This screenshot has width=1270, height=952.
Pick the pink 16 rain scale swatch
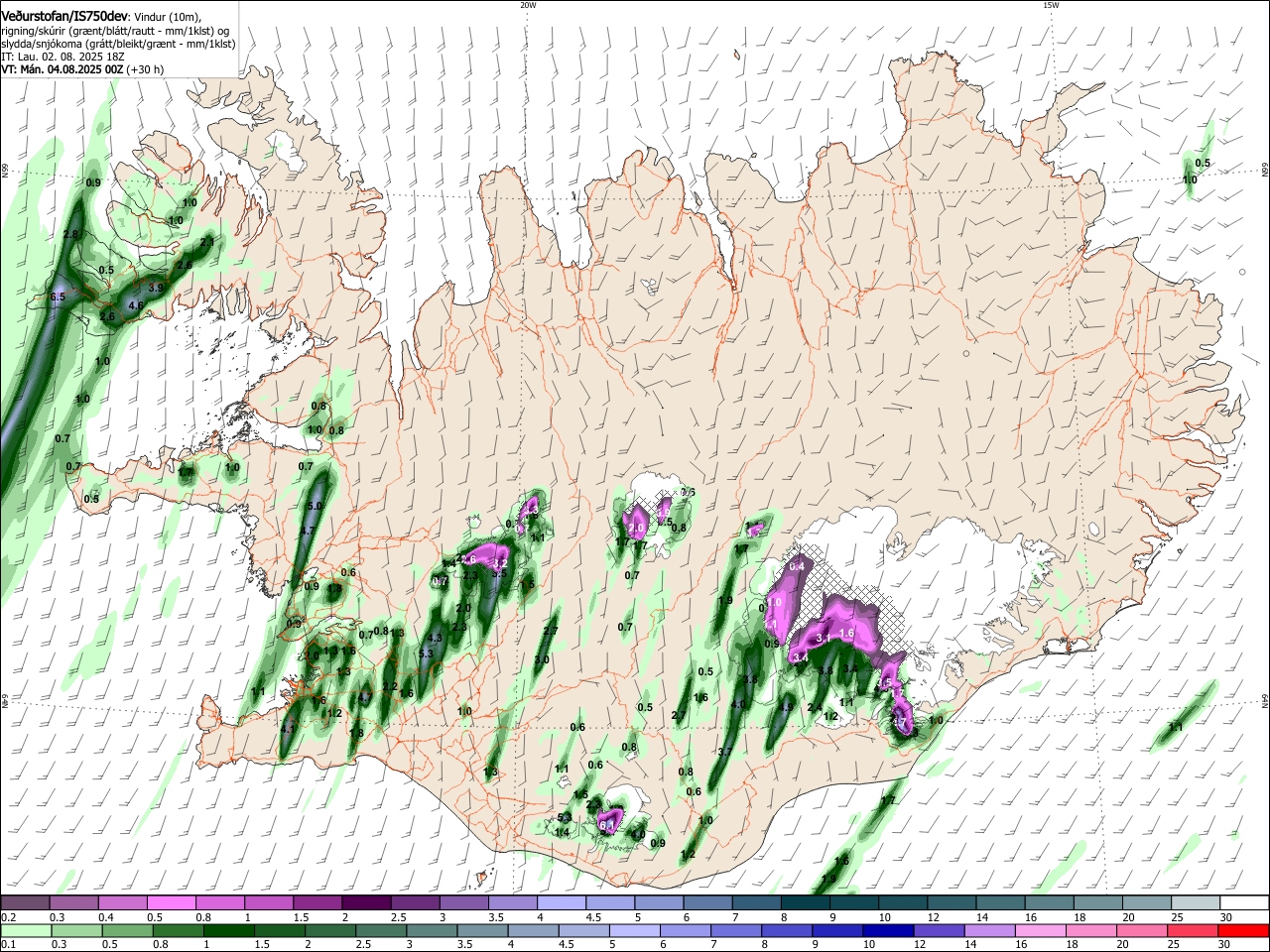1041,930
